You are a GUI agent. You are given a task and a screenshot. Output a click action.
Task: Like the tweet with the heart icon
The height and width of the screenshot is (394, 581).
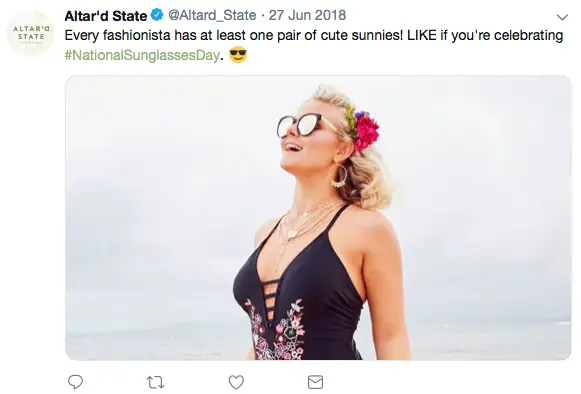click(x=236, y=382)
